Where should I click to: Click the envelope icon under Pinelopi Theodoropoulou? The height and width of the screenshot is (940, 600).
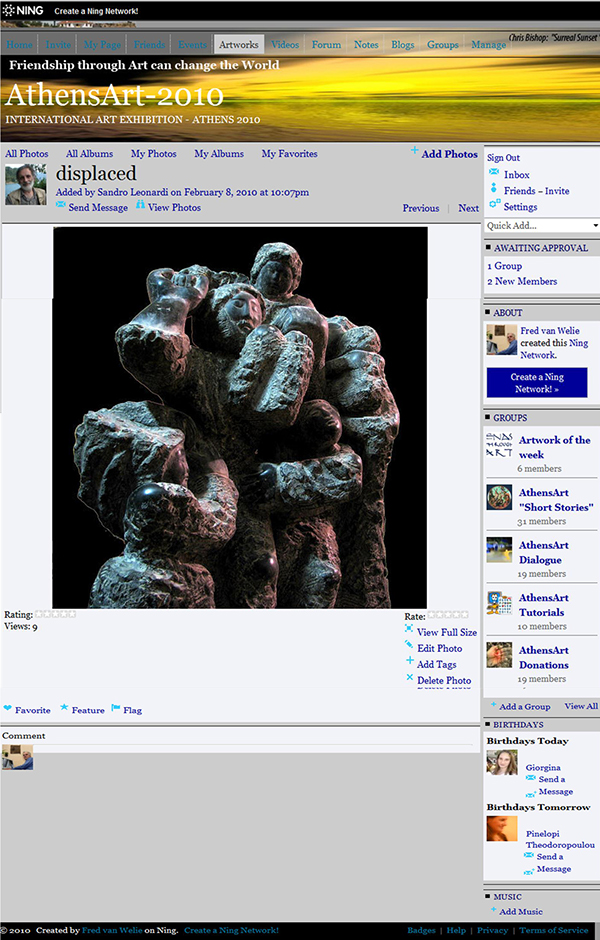click(529, 855)
